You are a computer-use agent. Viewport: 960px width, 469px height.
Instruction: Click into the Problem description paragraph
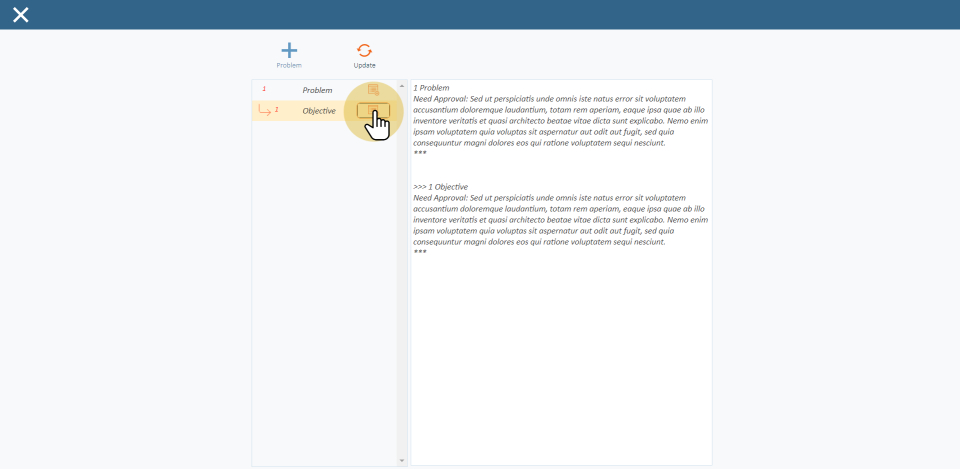pos(560,121)
